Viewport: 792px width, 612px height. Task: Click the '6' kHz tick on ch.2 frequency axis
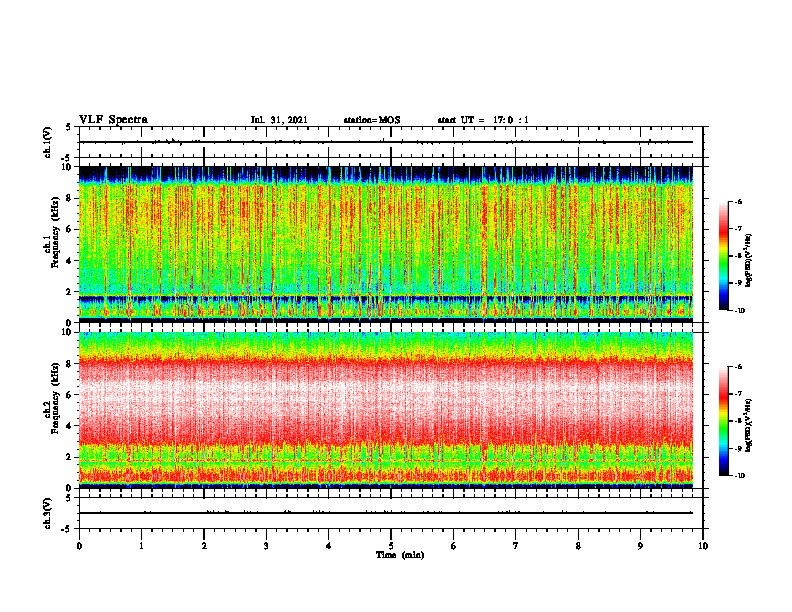click(x=70, y=395)
